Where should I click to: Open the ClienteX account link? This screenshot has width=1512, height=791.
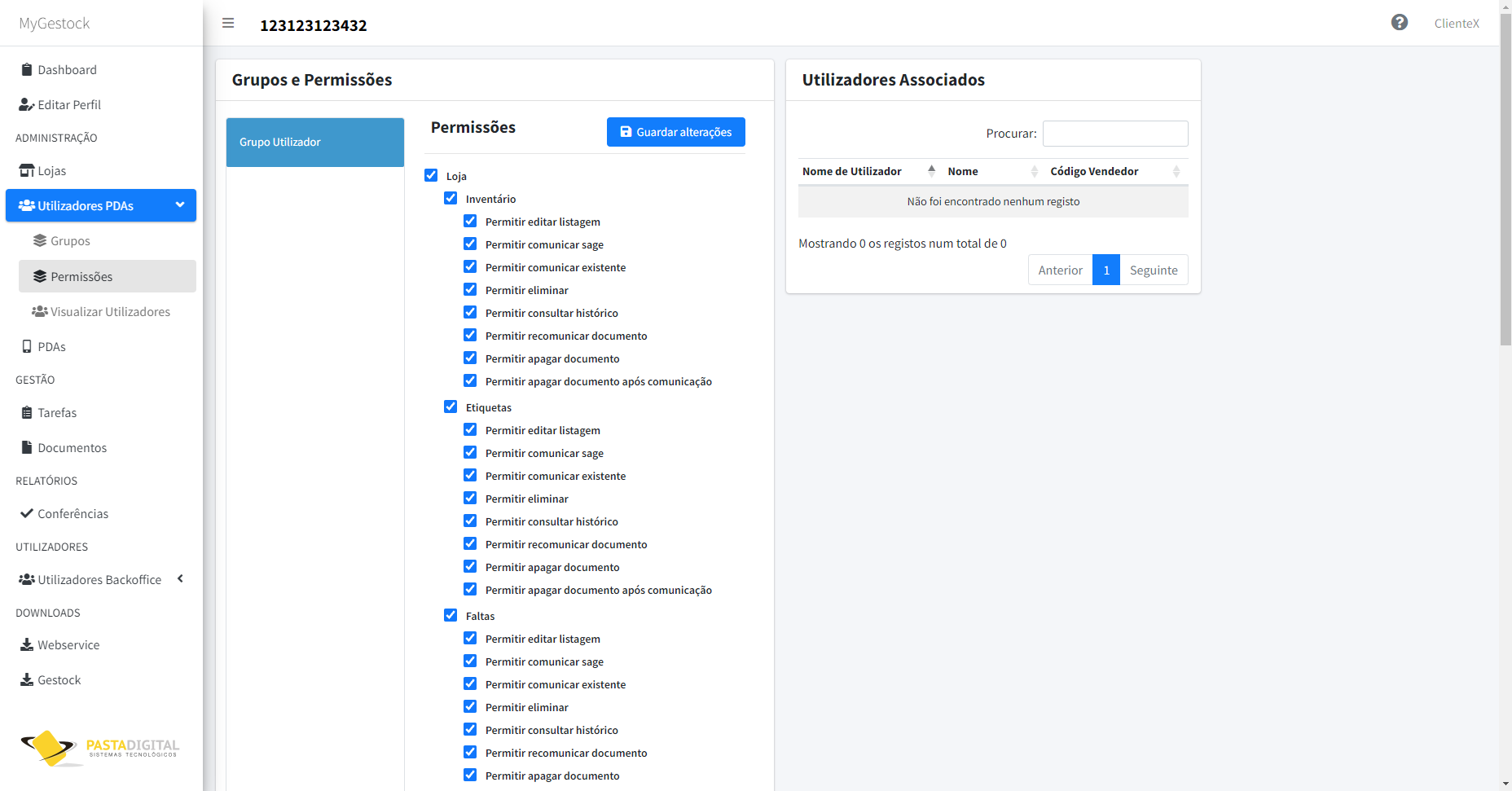pos(1457,24)
